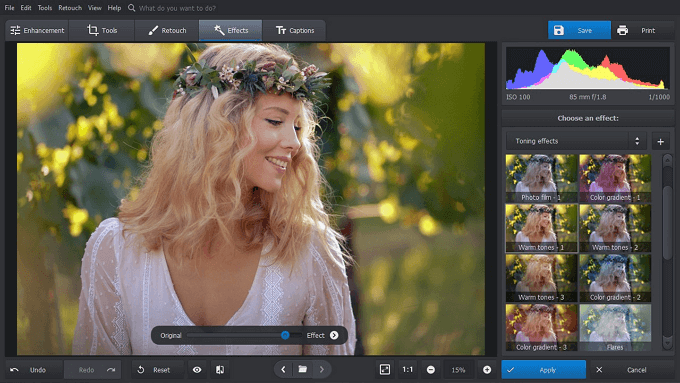This screenshot has width=680, height=383.
Task: Click the effects list vertical scrollbar
Action: (x=667, y=223)
